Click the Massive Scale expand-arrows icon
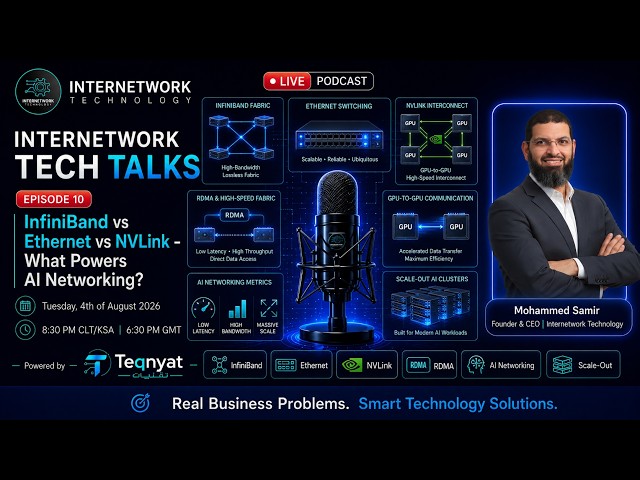The image size is (640, 480). [269, 308]
